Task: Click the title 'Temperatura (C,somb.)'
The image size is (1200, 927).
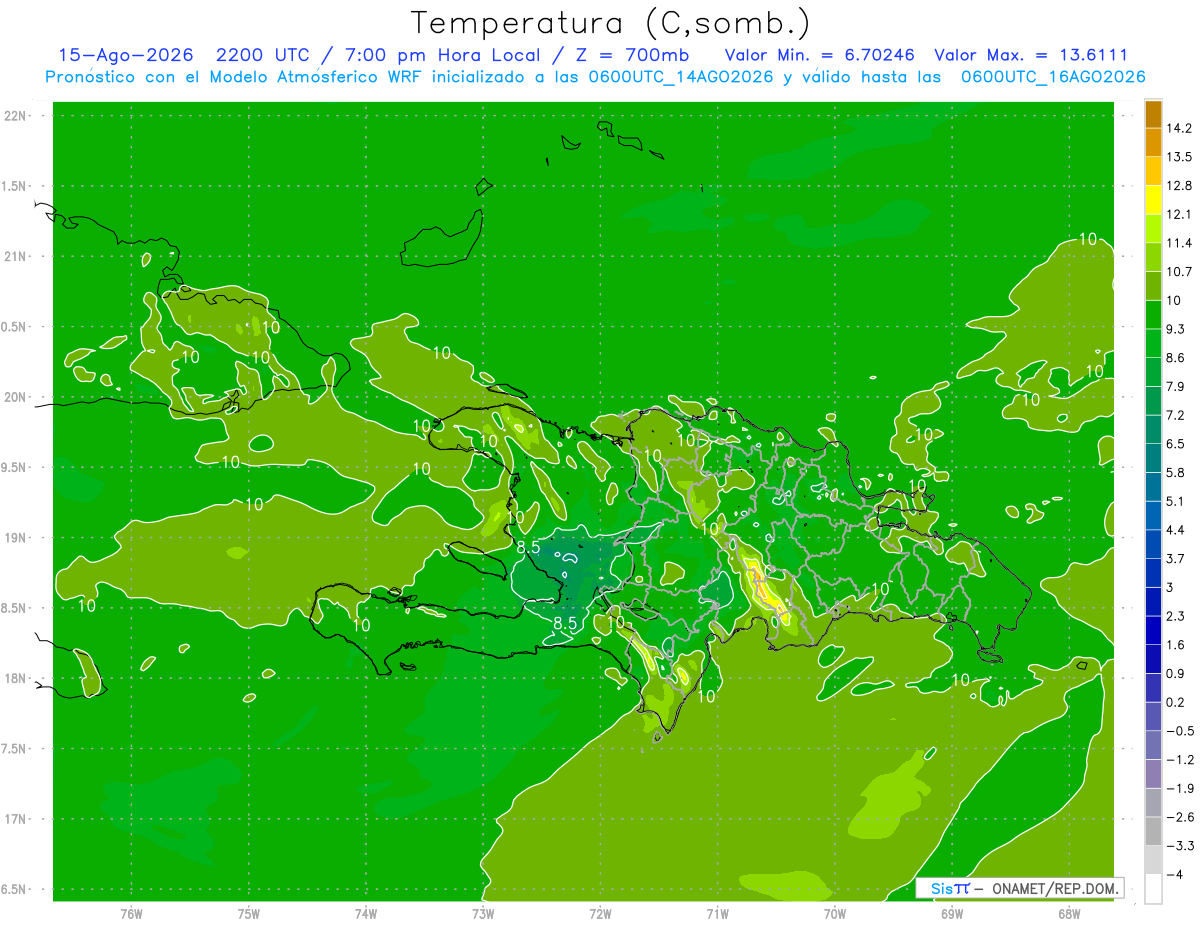Action: click(x=610, y=24)
